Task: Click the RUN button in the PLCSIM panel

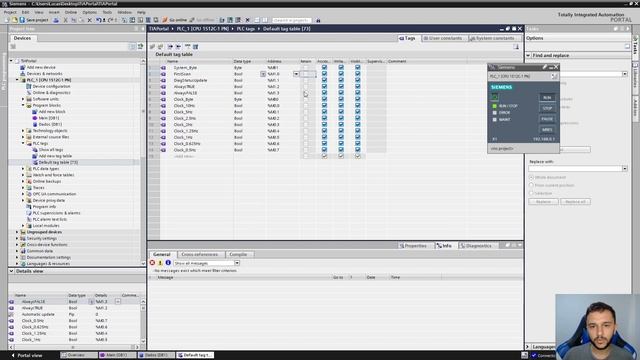Action: pos(547,98)
